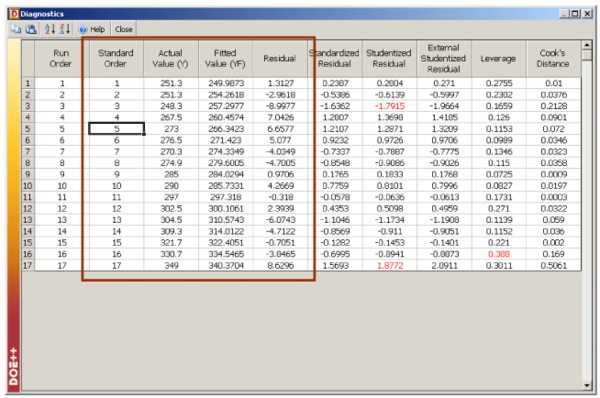Screen dimensions: 600x398
Task: Click the Diagnostics window title icon
Action: 14,14
